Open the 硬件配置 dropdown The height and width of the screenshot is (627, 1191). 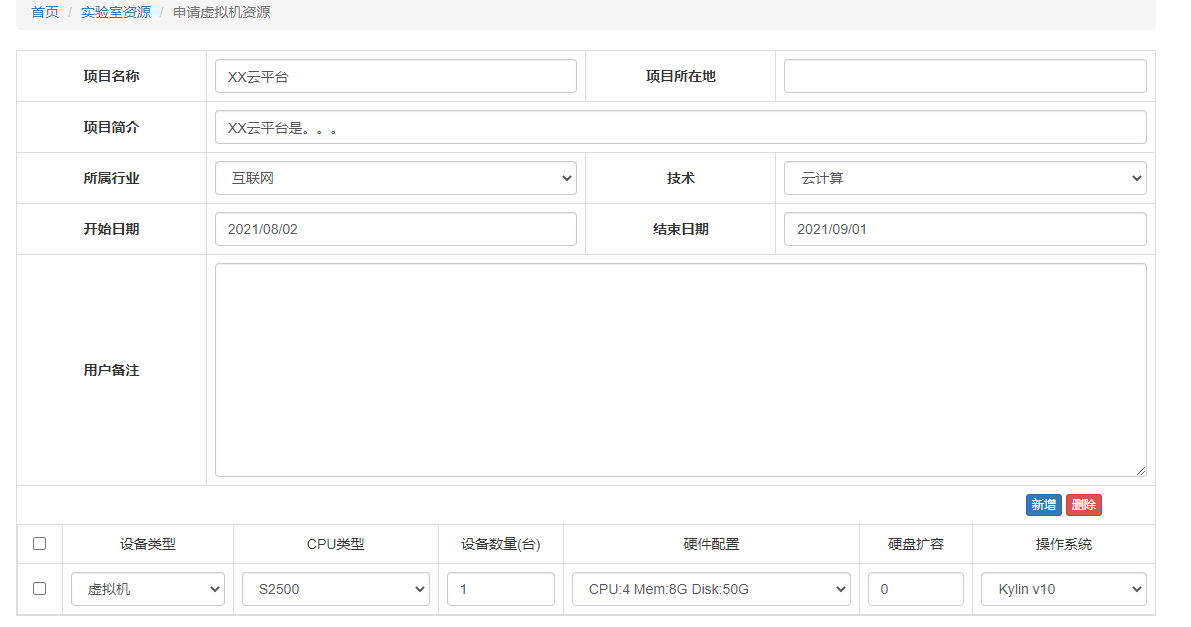[710, 589]
